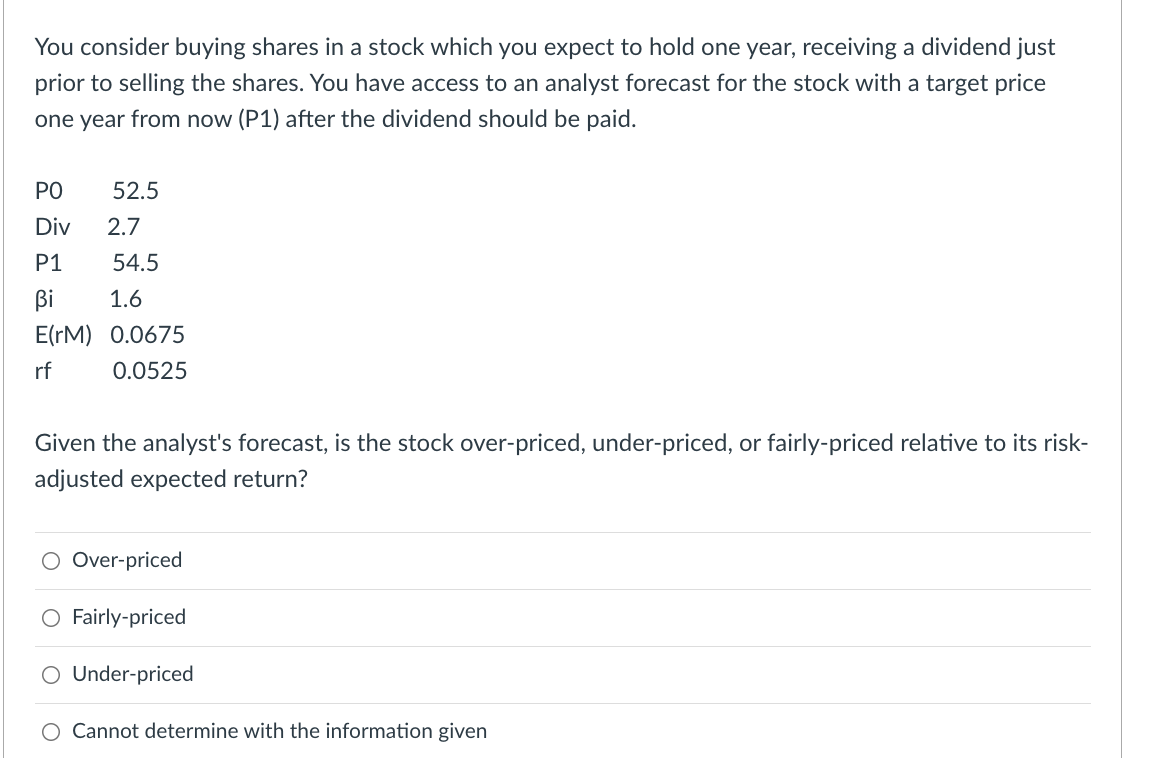Click the Under-priced answer label
Image resolution: width=1150 pixels, height=758 pixels.
(x=131, y=675)
